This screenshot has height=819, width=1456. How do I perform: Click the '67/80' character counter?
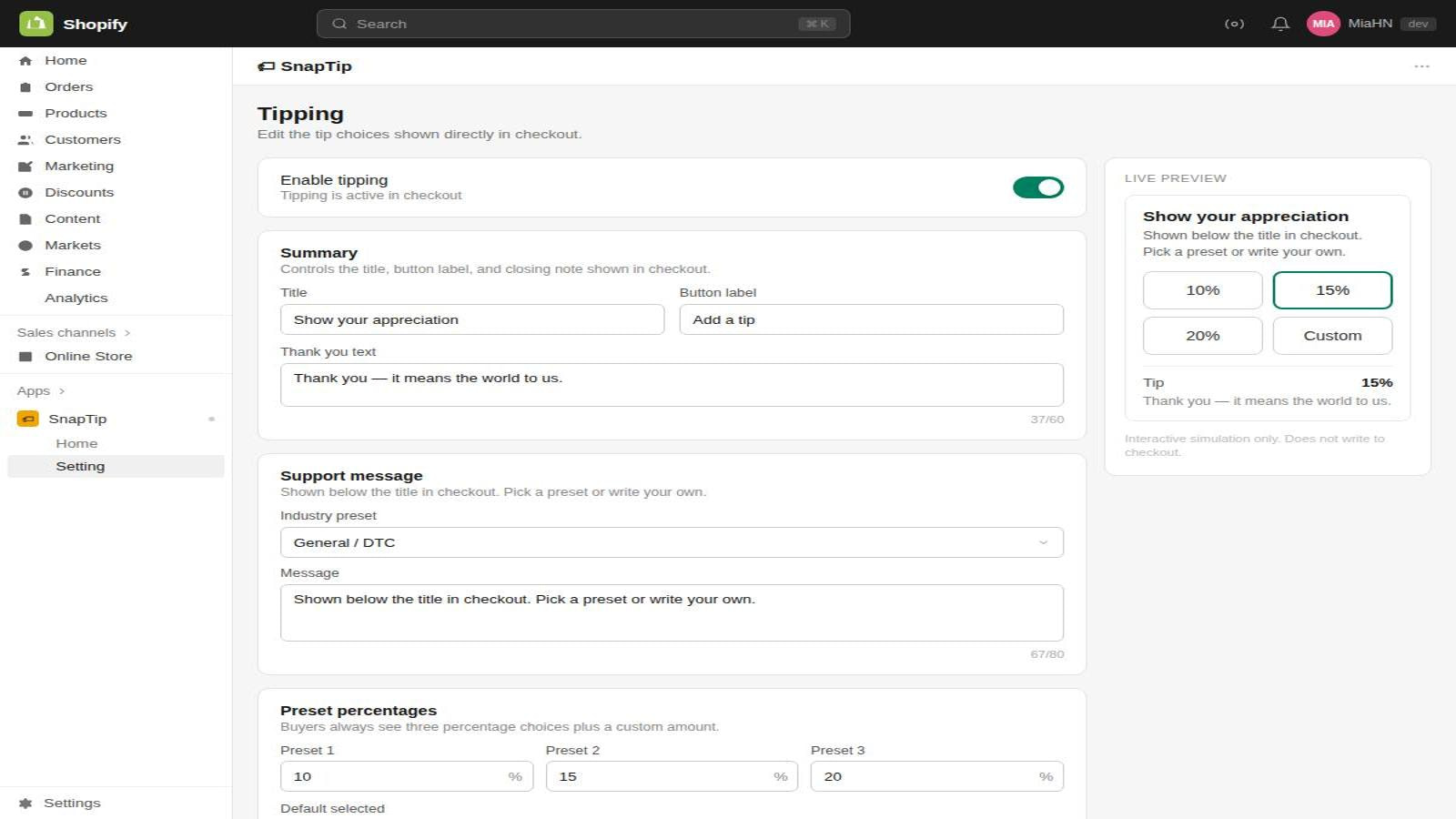coord(1046,654)
